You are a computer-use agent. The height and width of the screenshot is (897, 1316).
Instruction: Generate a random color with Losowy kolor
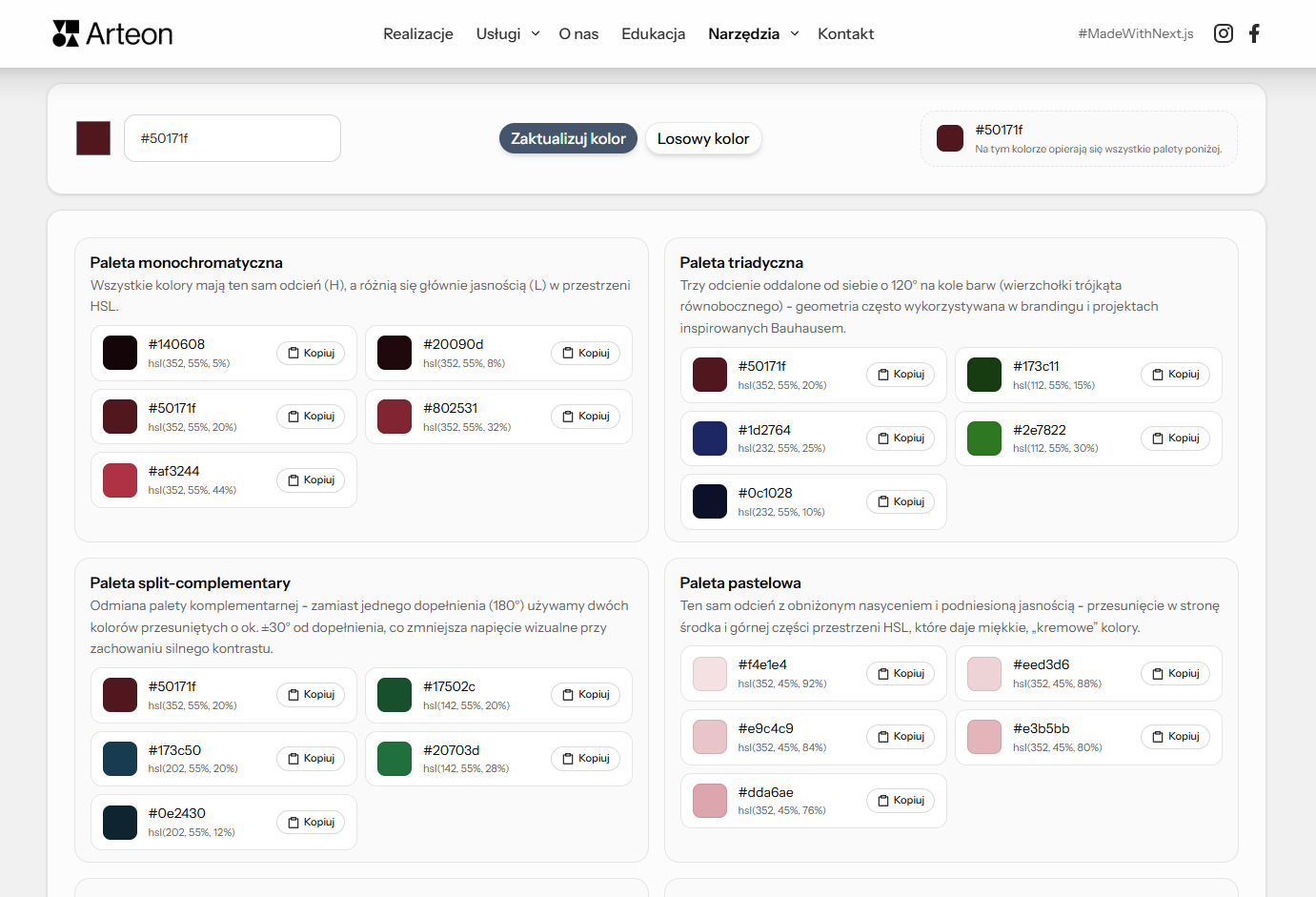point(703,138)
